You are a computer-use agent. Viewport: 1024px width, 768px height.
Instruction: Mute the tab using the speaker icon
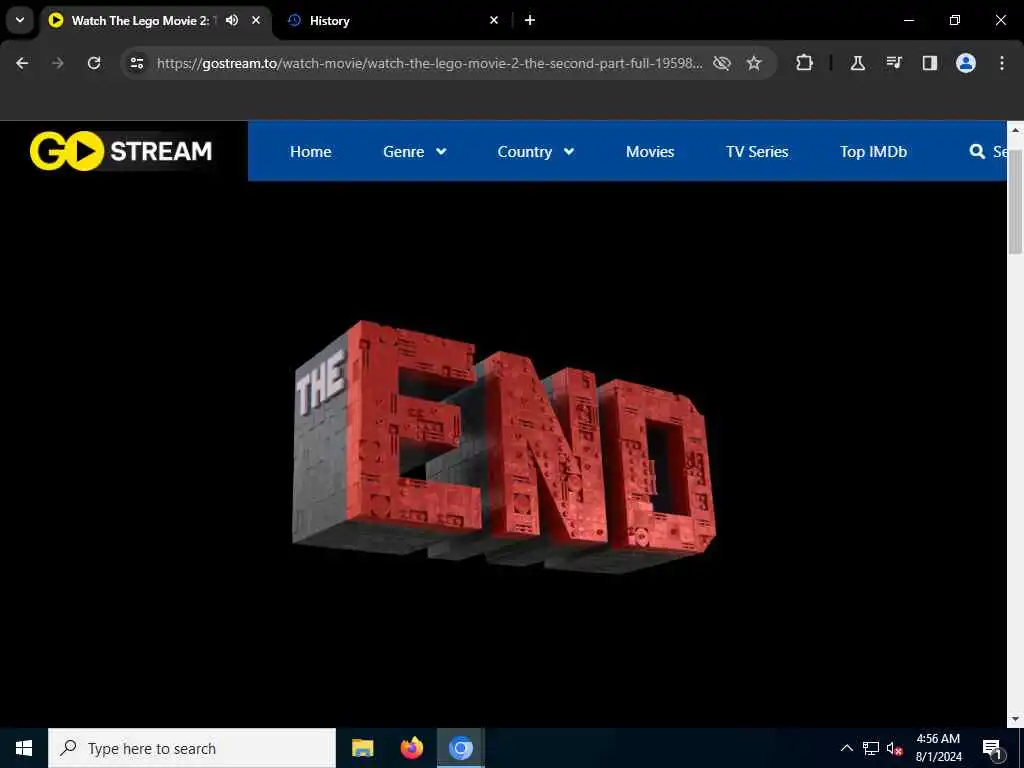(232, 20)
